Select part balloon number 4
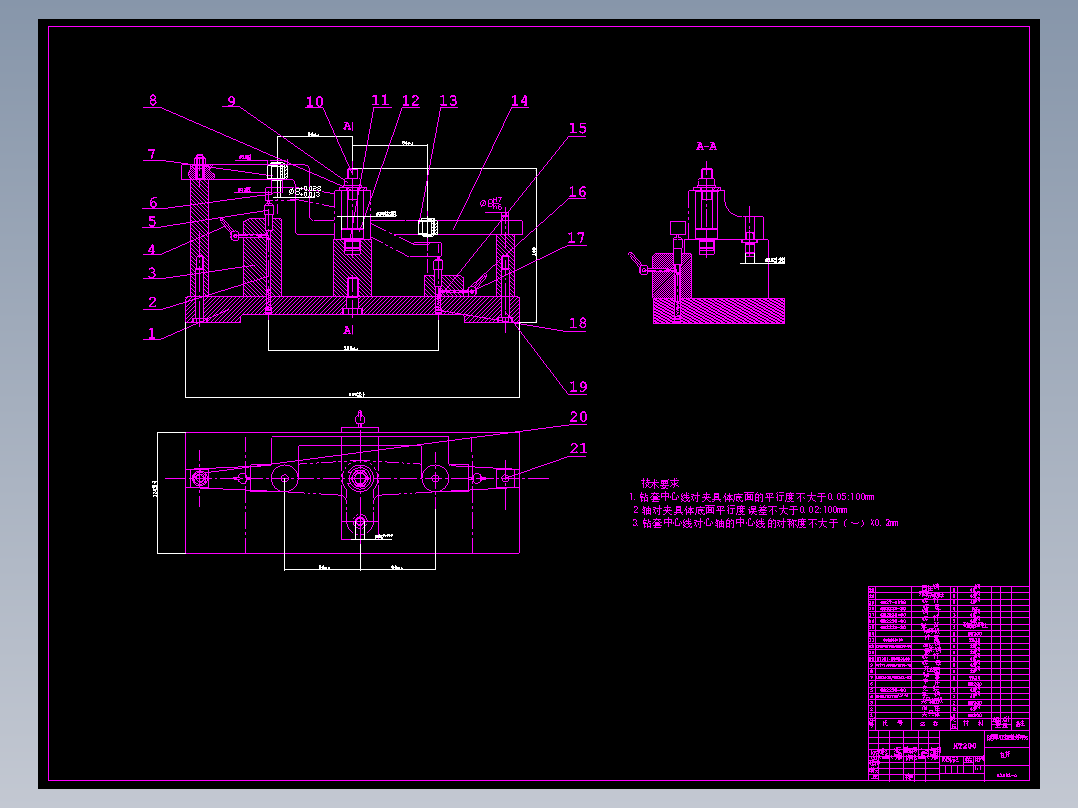This screenshot has height=808, width=1078. [152, 250]
